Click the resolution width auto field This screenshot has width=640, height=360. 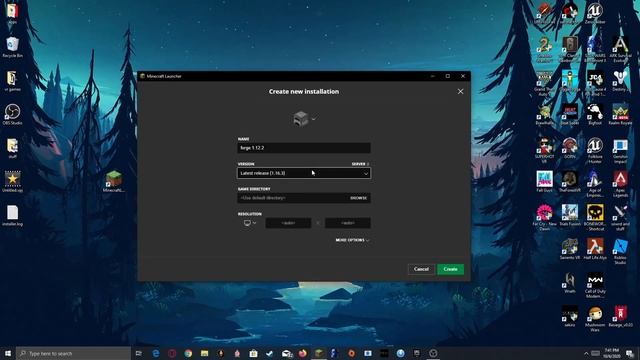(288, 223)
